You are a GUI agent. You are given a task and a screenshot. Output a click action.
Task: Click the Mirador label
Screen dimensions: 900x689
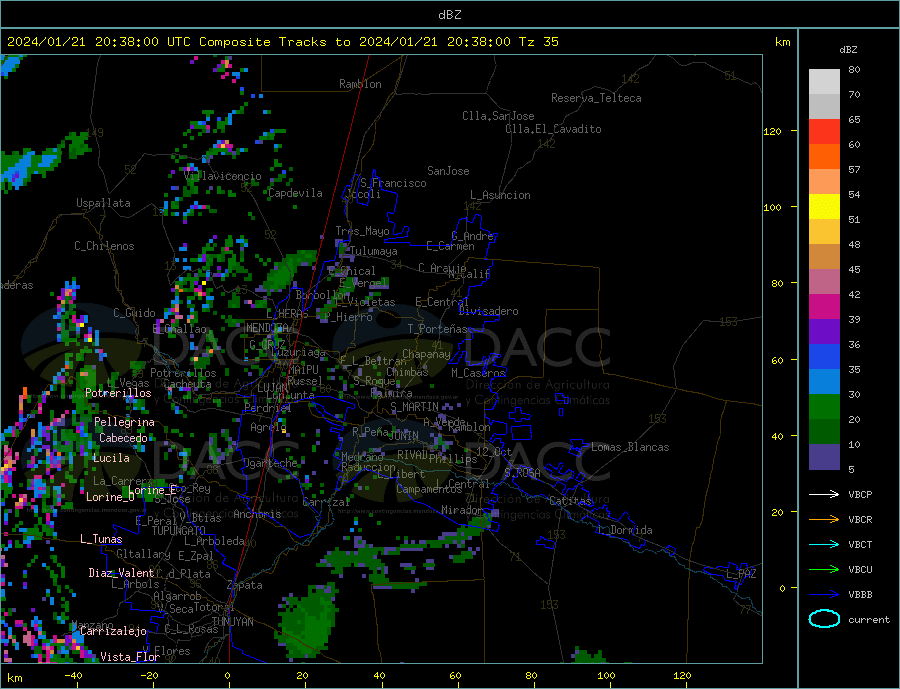462,510
